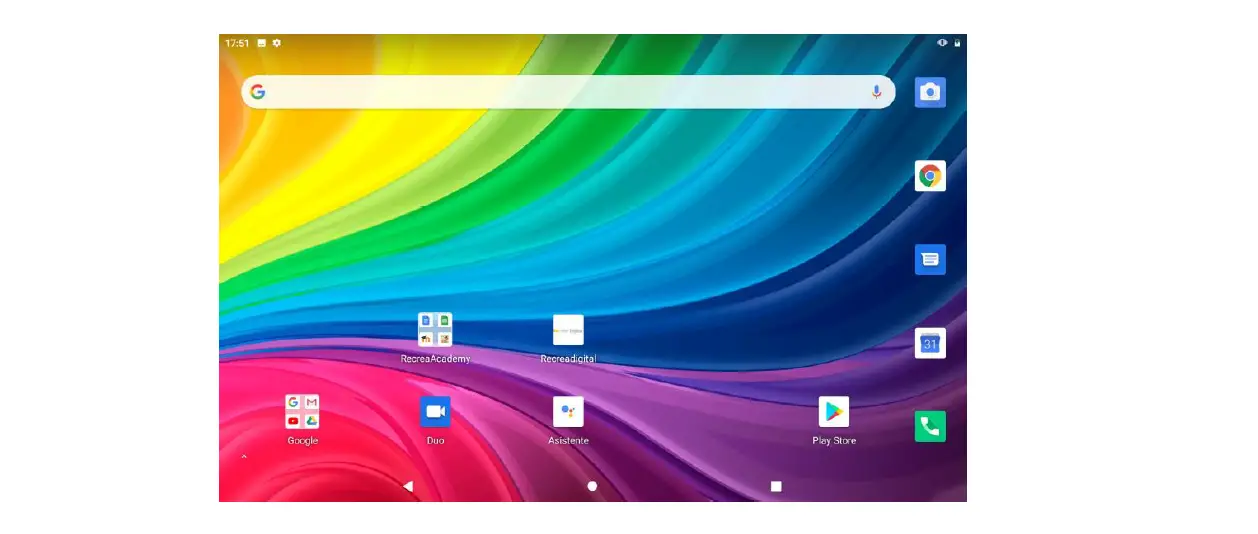Click the Asistente label
The height and width of the screenshot is (534, 1258).
[568, 441]
